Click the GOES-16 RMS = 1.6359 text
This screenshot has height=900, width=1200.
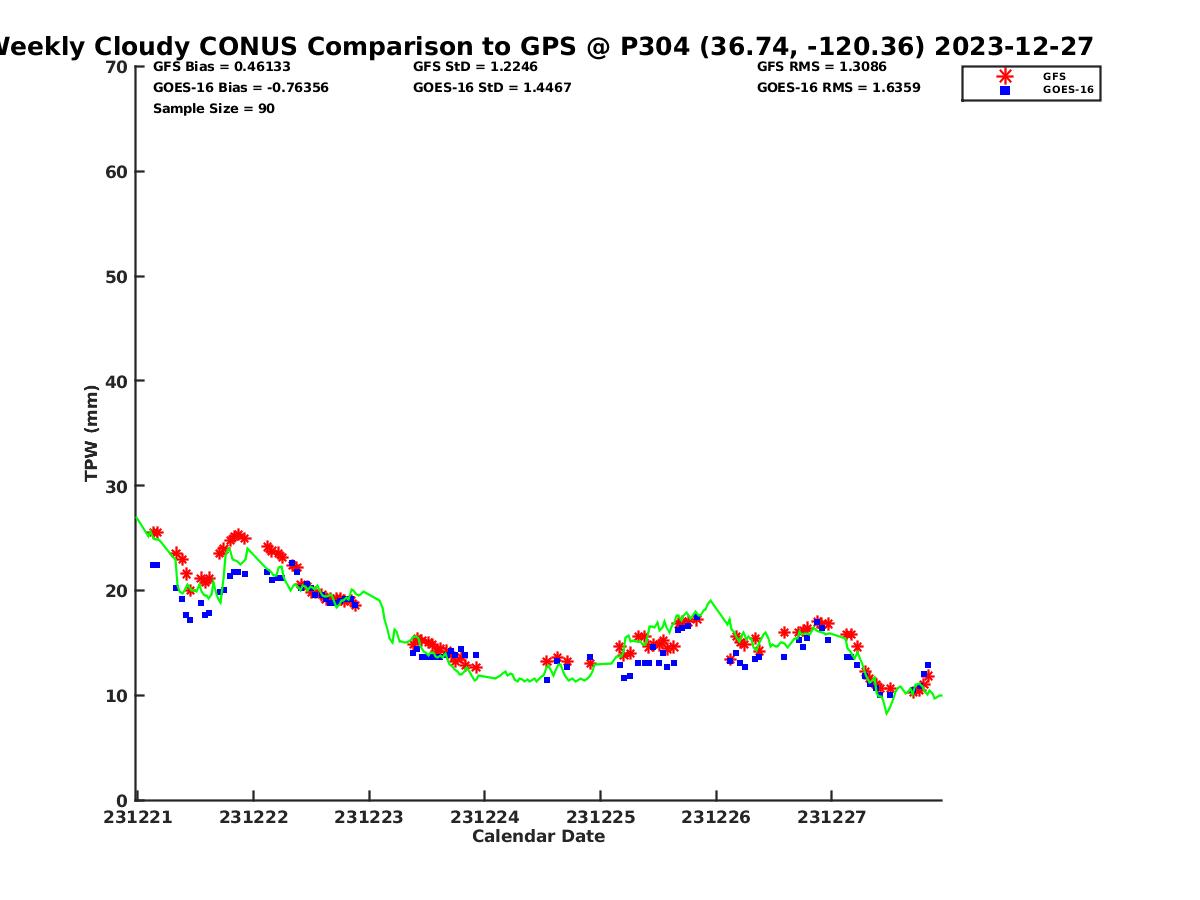[839, 88]
